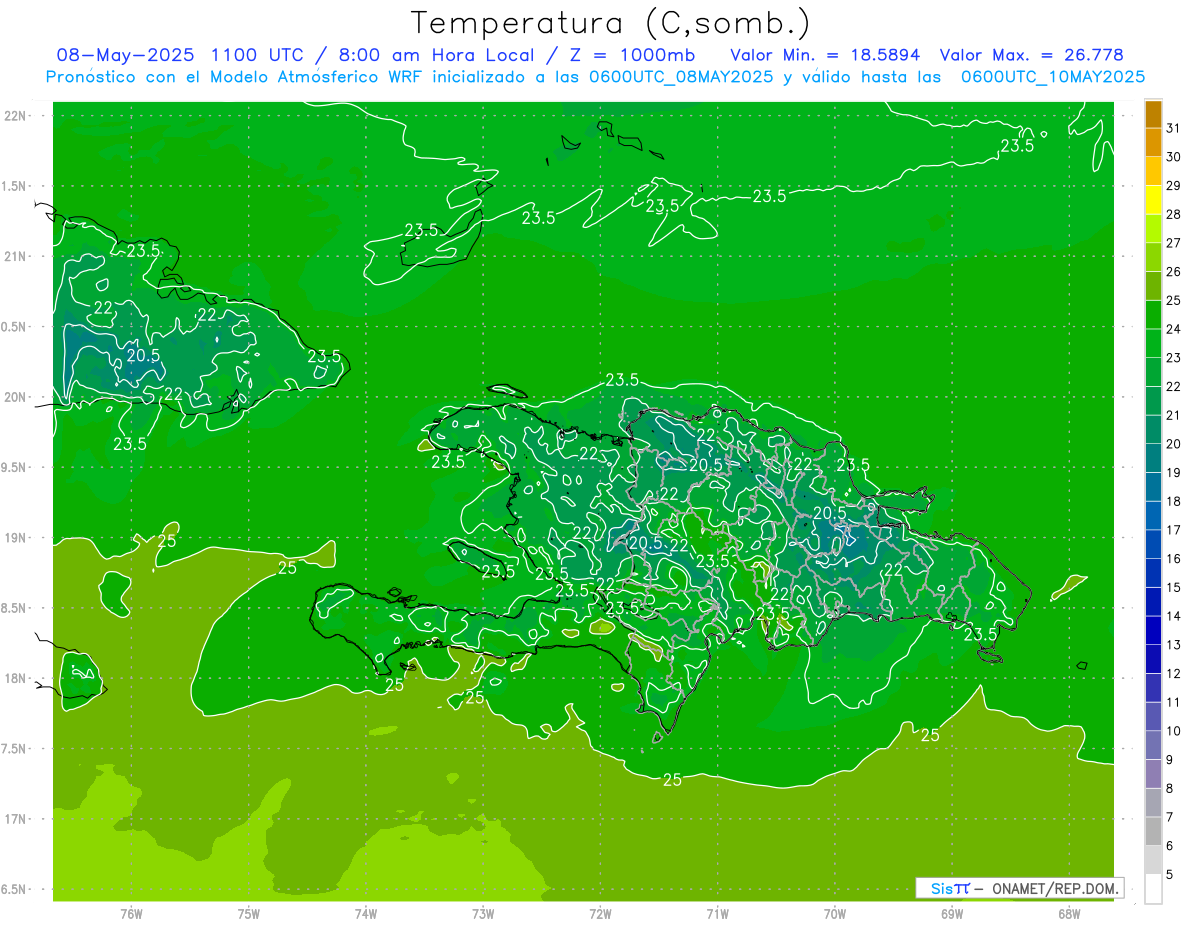Click the '71W' longitude label
This screenshot has height=927, width=1200.
[717, 913]
